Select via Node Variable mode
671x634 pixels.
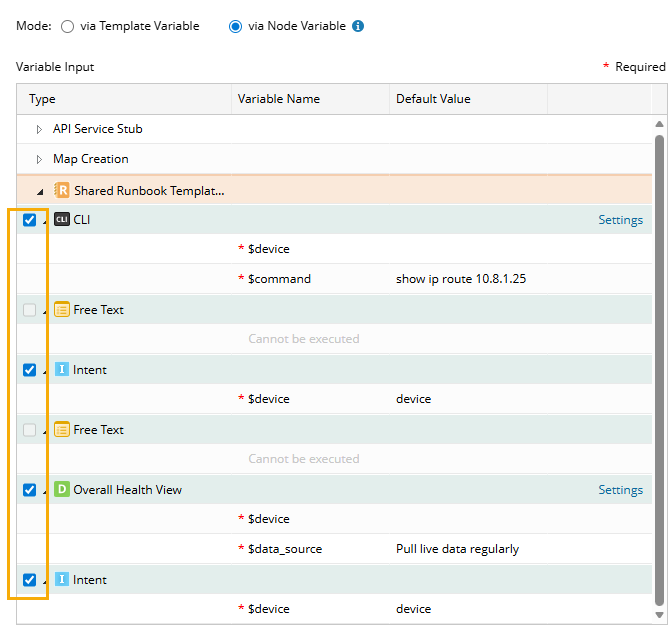point(235,27)
